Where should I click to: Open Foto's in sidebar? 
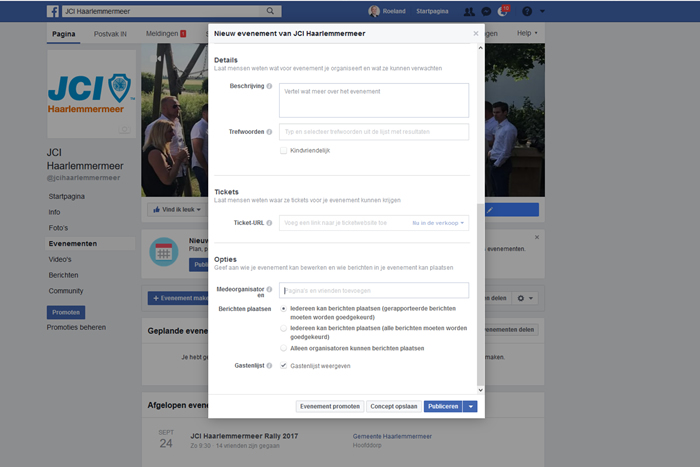coord(58,228)
